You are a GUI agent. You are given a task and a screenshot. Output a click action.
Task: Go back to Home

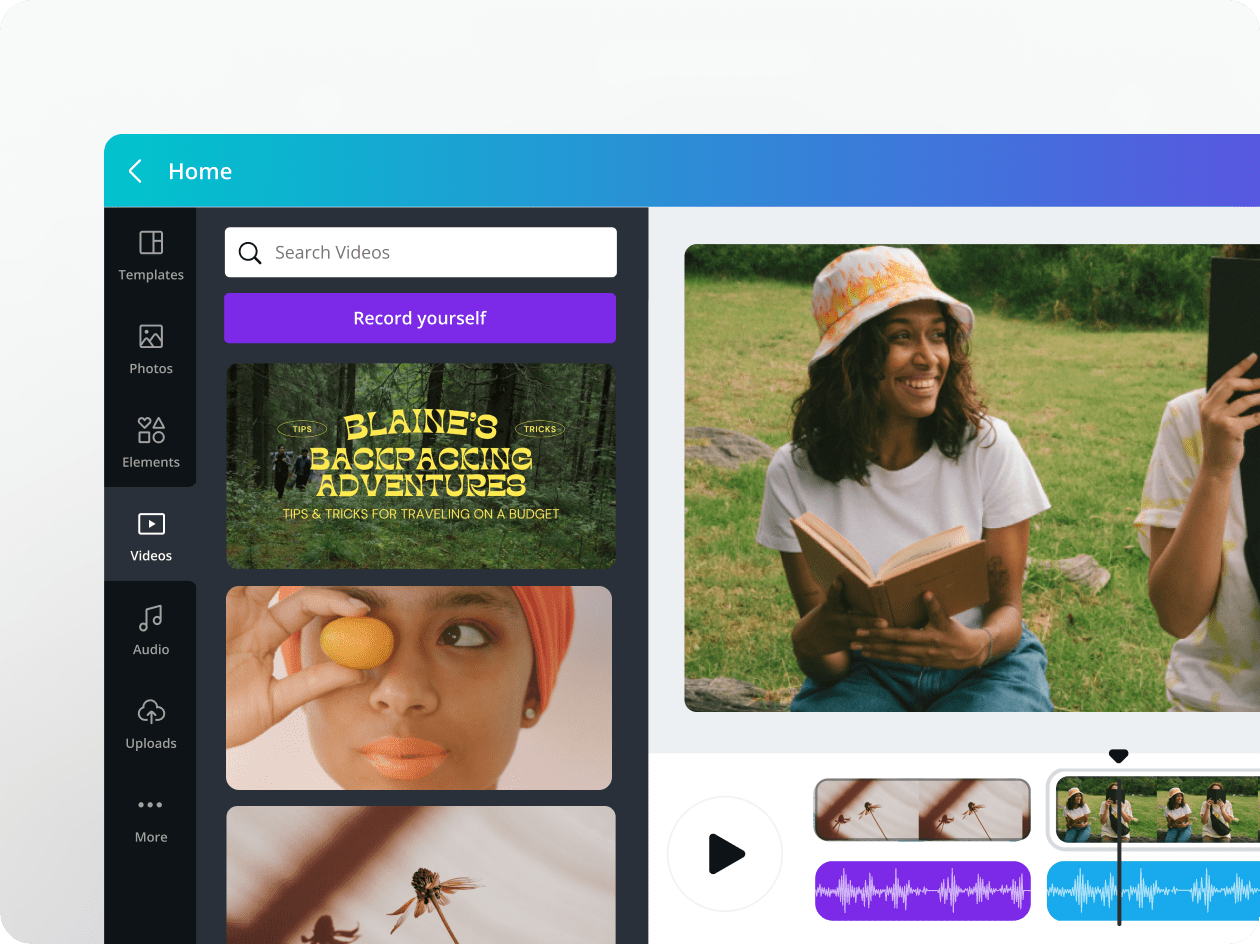click(200, 170)
